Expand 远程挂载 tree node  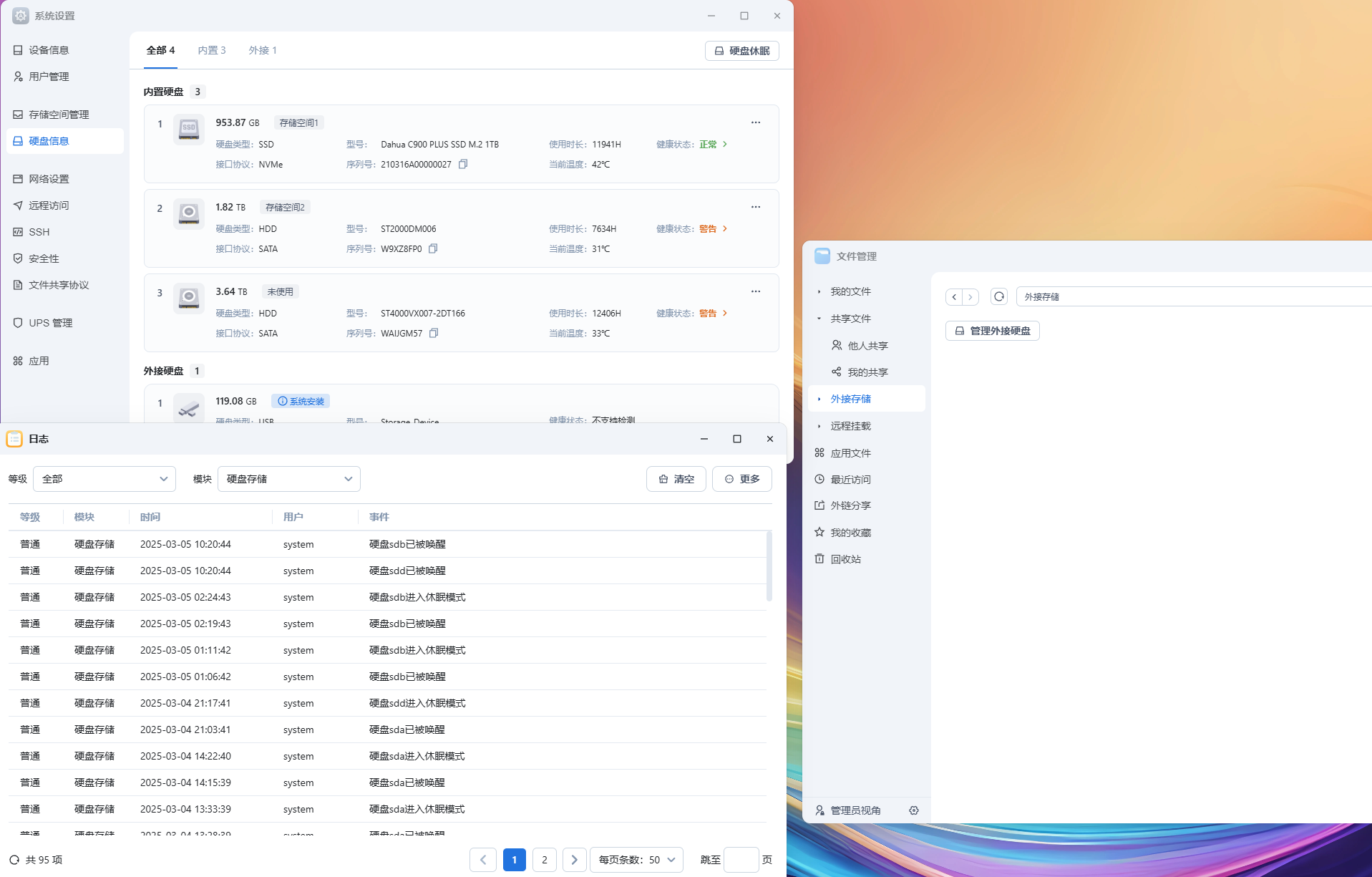click(819, 426)
